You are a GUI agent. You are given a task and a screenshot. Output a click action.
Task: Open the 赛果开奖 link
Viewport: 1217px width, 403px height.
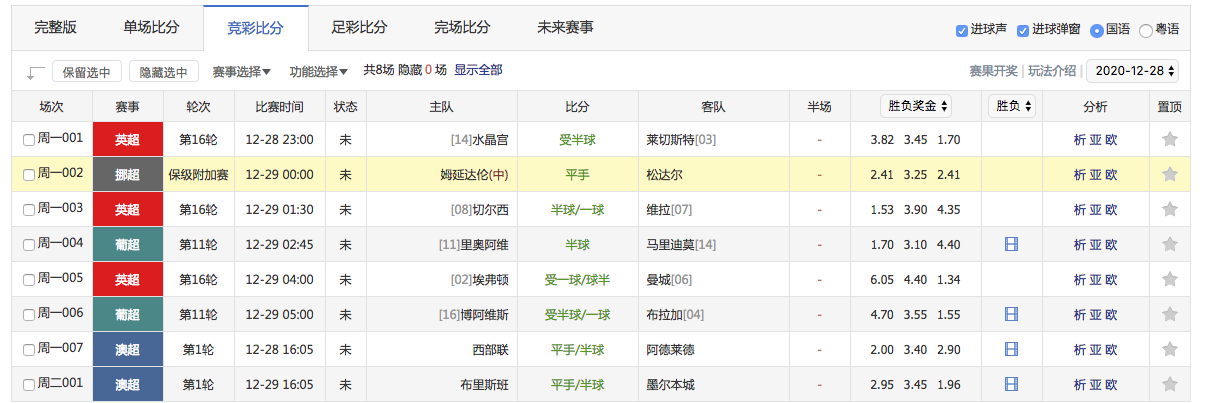click(994, 71)
